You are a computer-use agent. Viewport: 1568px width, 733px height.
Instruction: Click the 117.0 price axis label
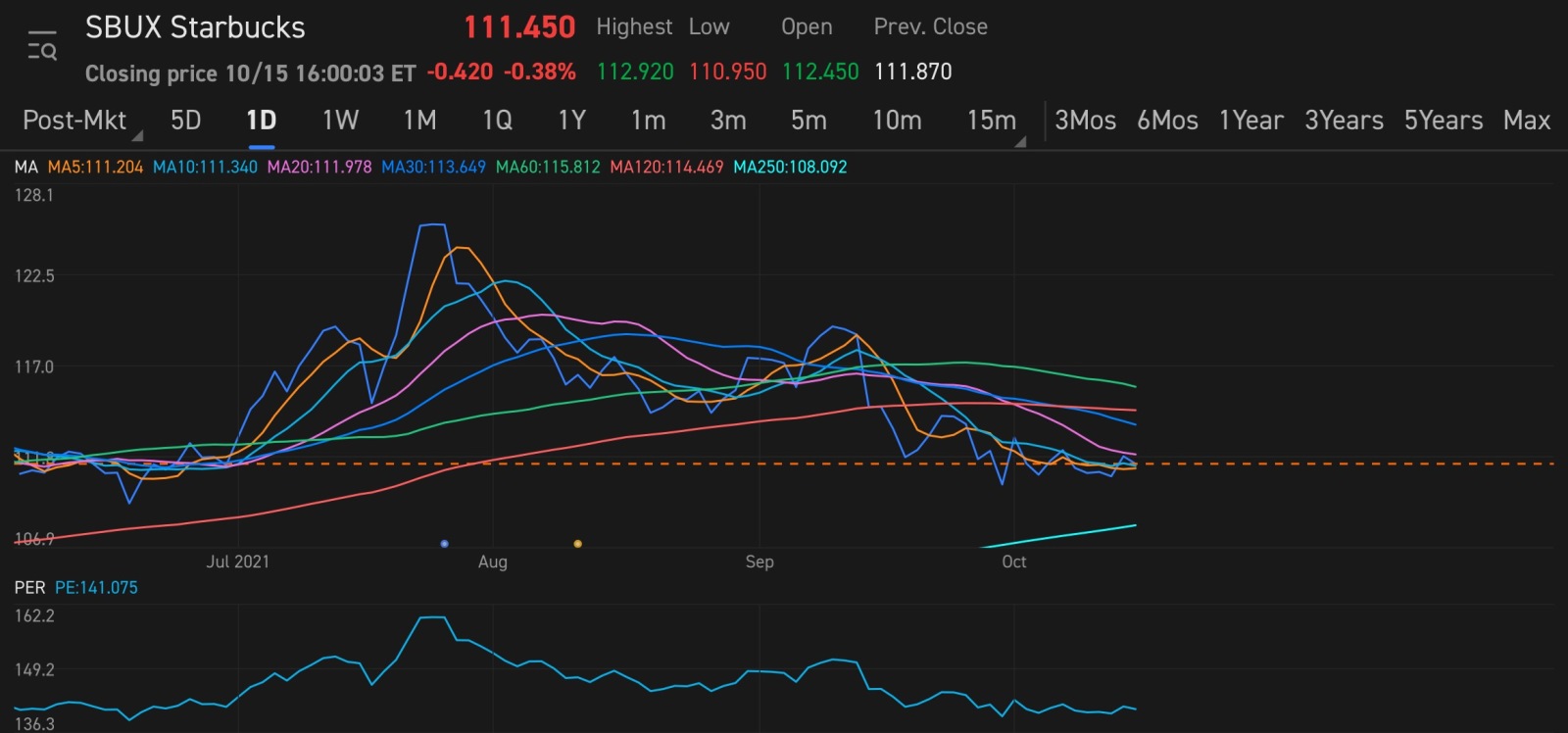[34, 366]
